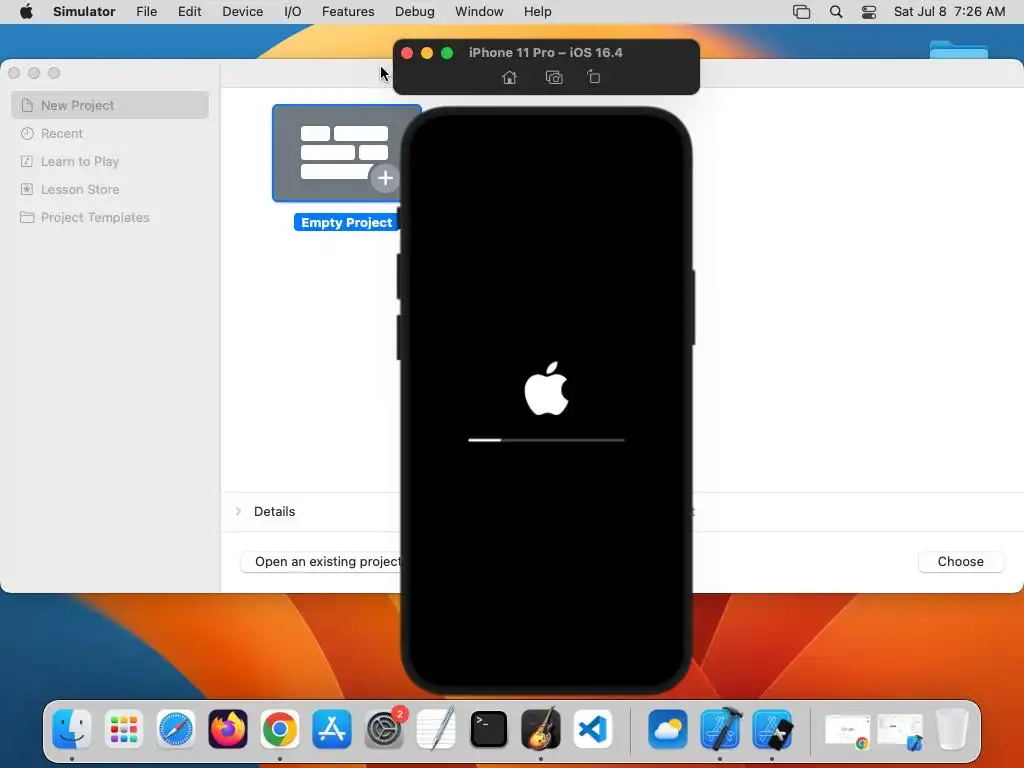1024x768 pixels.
Task: Open the Apple menu
Action: tap(26, 12)
